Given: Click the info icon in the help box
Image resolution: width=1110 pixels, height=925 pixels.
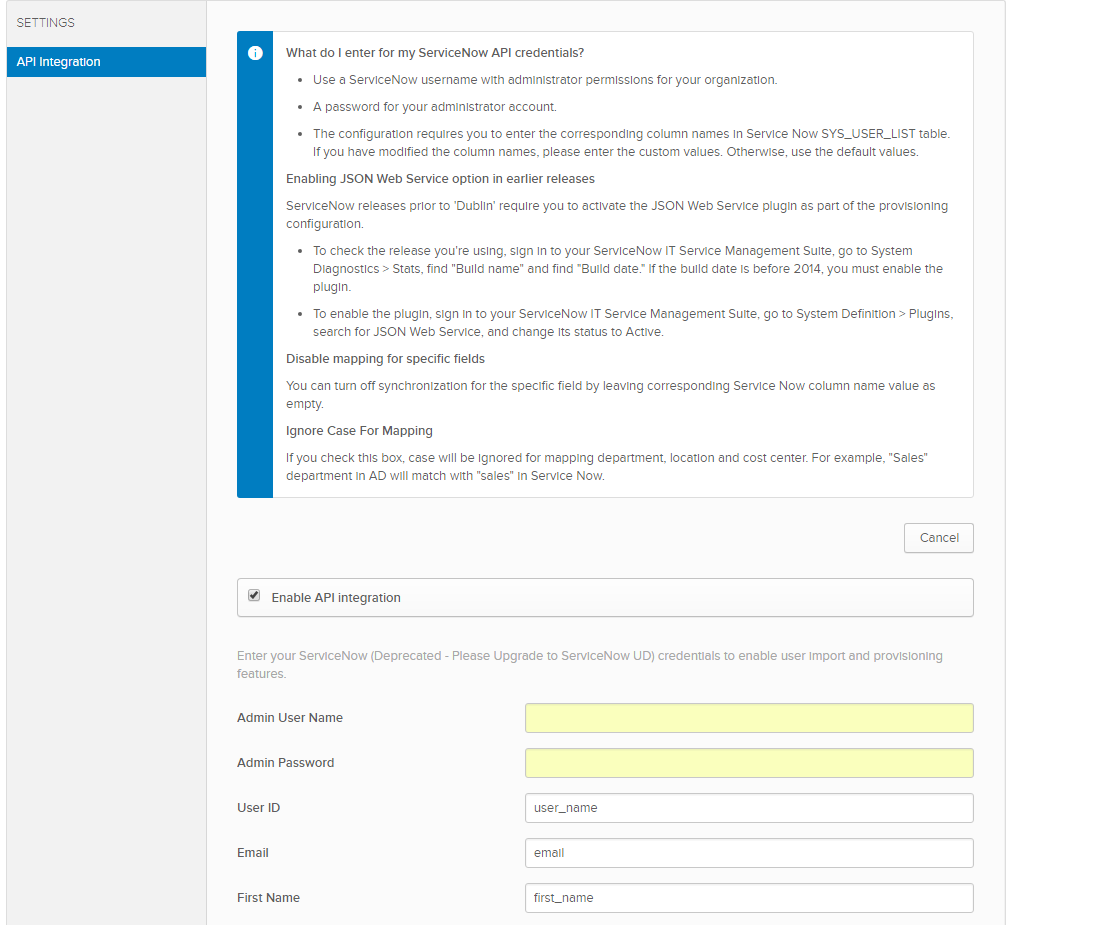Looking at the screenshot, I should 255,53.
